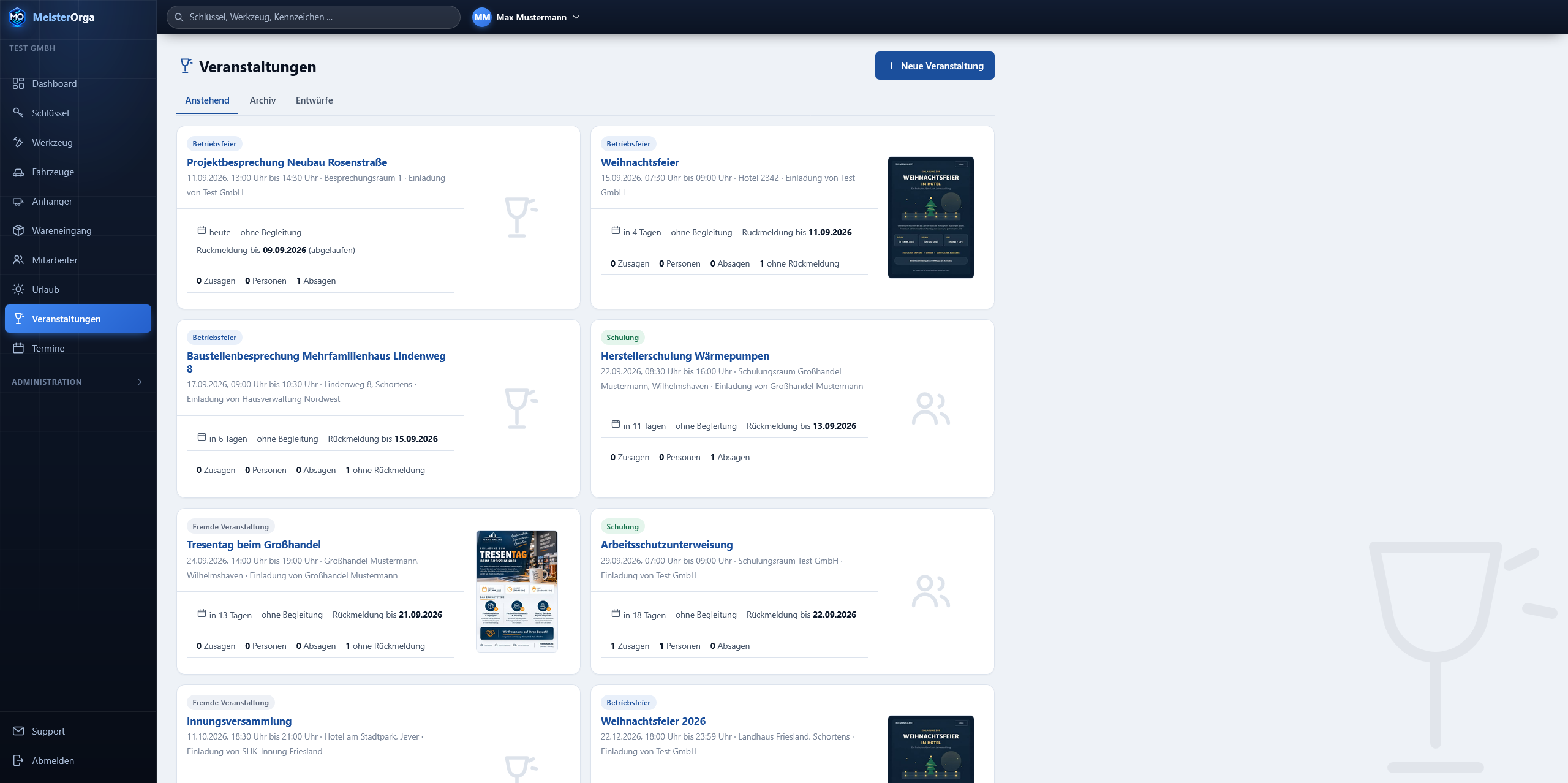This screenshot has width=1568, height=783.
Task: Open the Tresentag beim Großhandel link
Action: (254, 545)
